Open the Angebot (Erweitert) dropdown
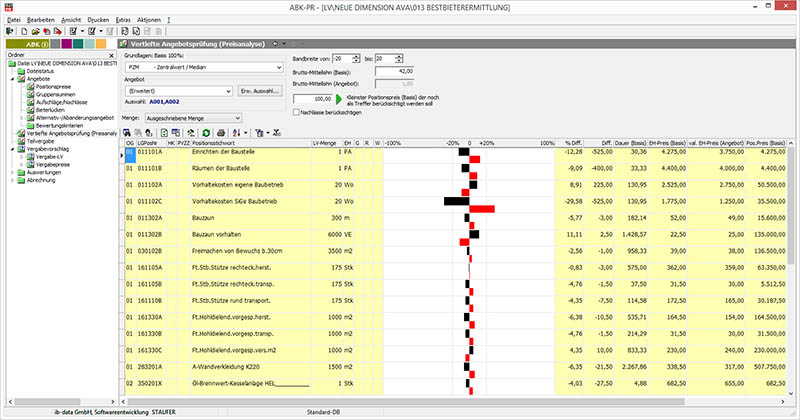The height and width of the screenshot is (420, 800). coord(229,92)
